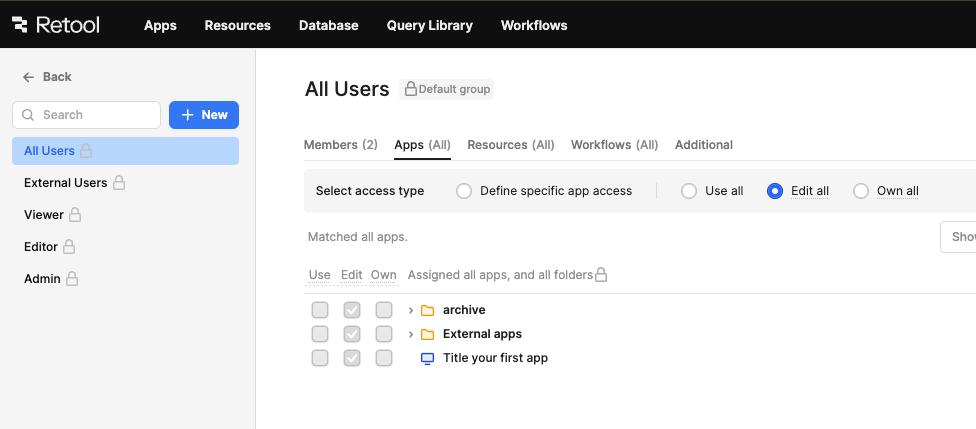
Task: Switch to the Workflows (All) tab
Action: 614,145
